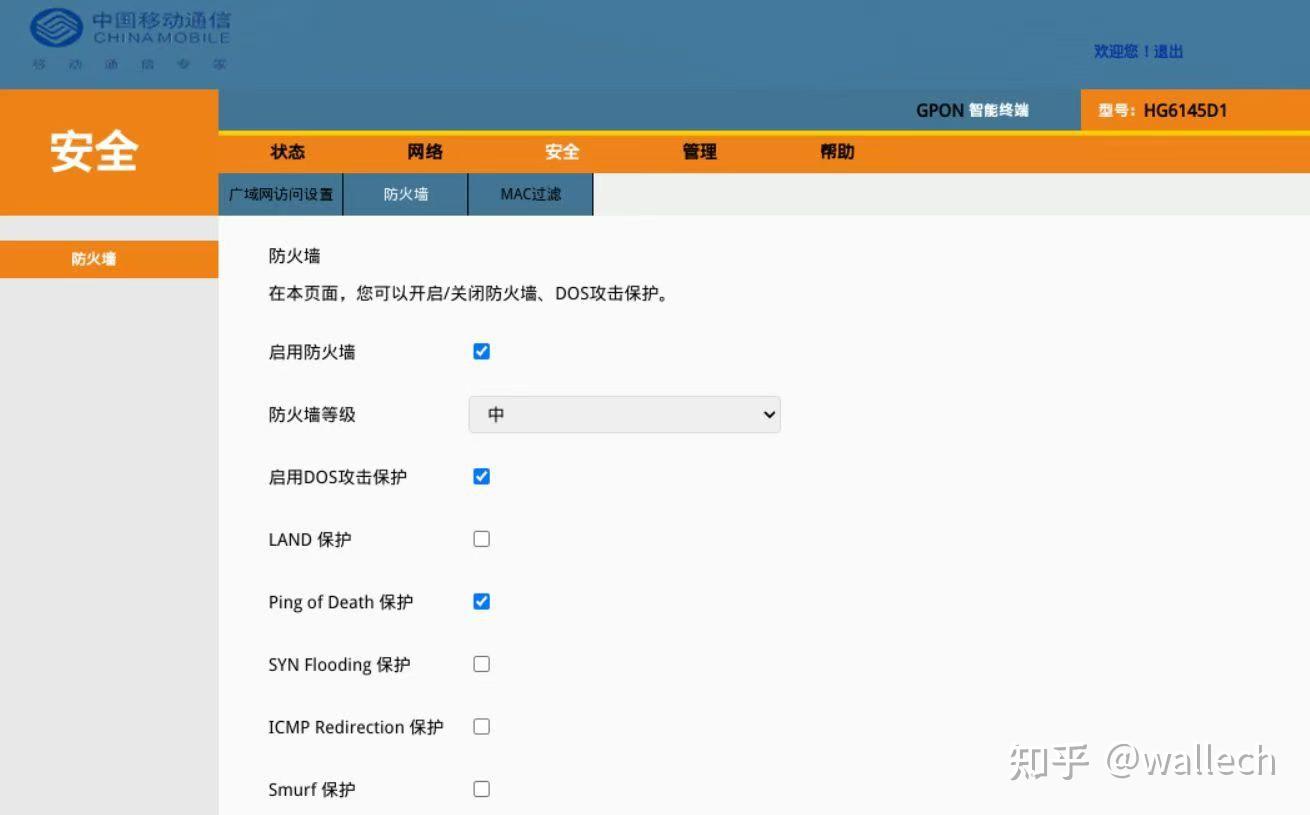Screen dimensions: 1310x815
Task: Click the dropdown arrow showing 中 level
Action: [766, 414]
